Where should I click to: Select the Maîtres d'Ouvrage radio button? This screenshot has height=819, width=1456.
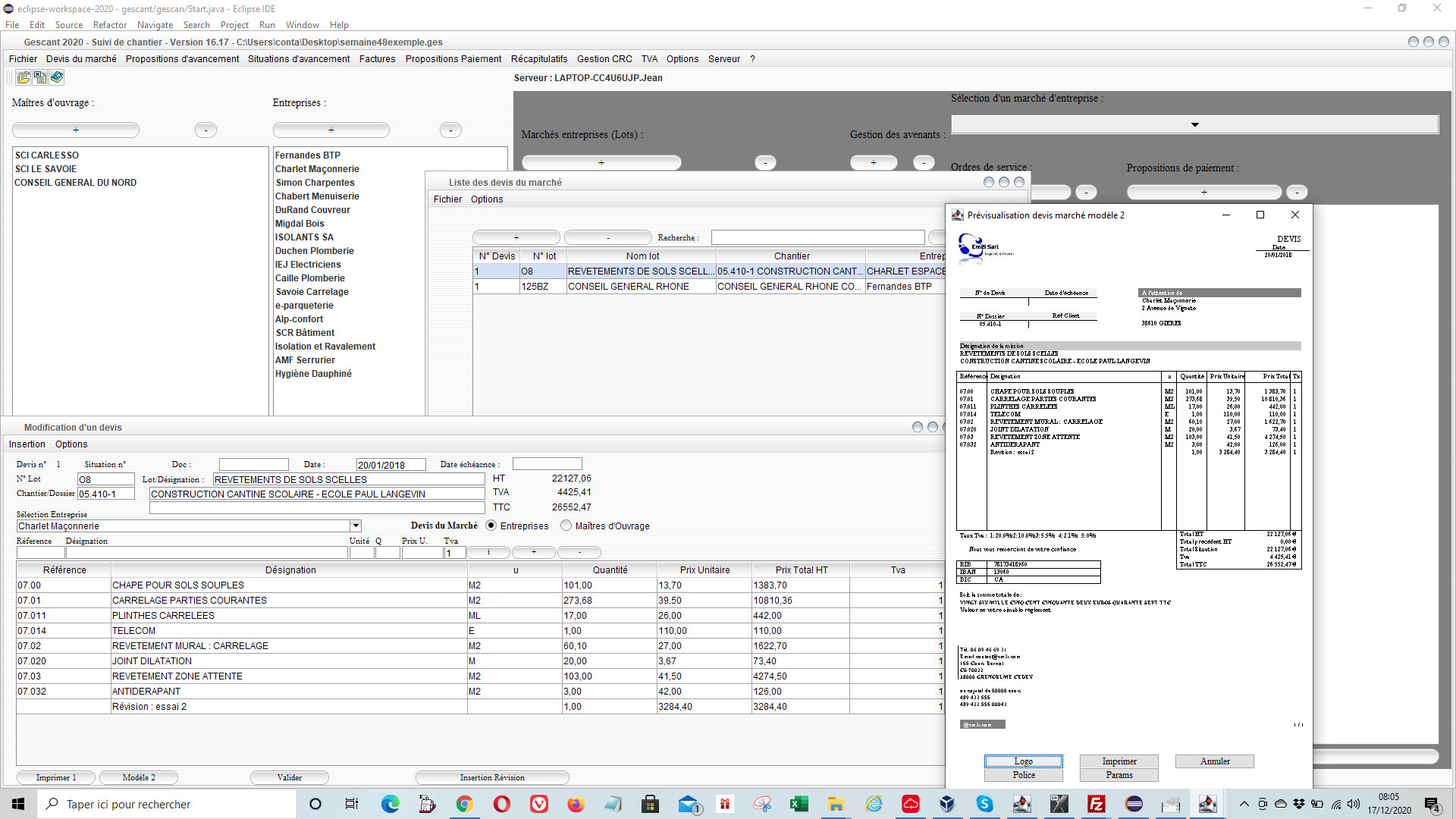coord(566,526)
